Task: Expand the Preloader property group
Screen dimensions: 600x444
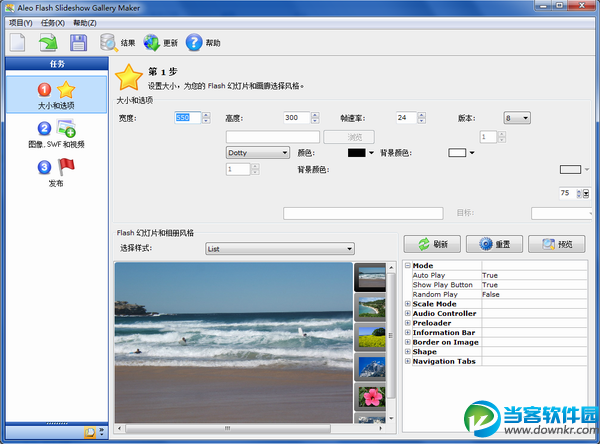Action: tap(408, 323)
